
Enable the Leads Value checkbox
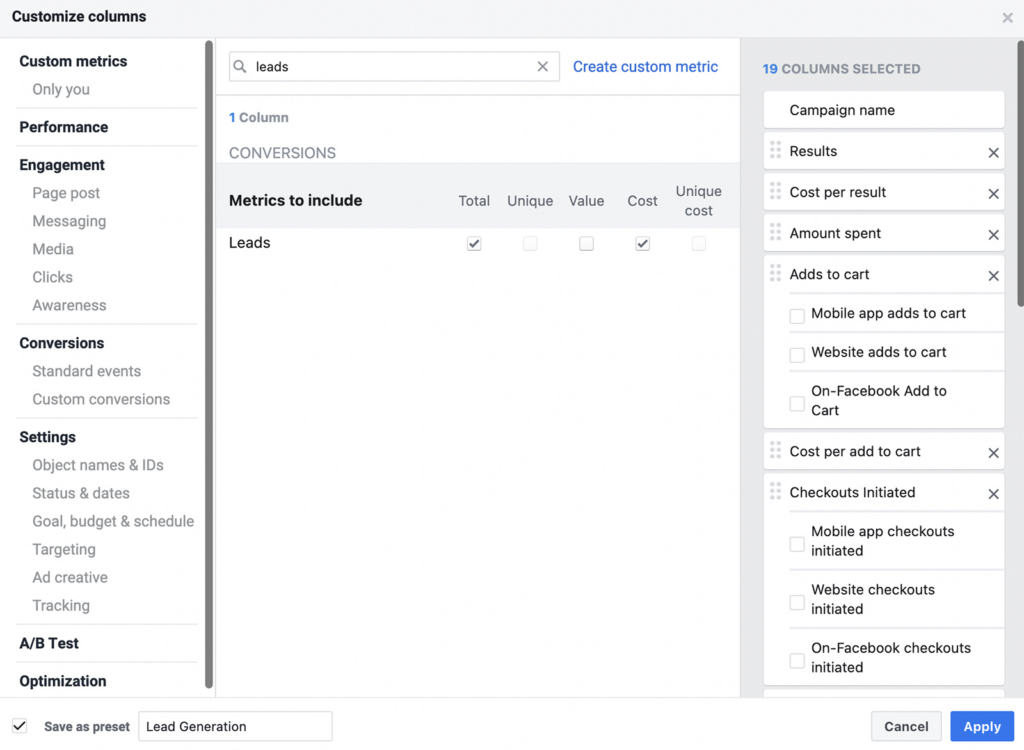click(586, 244)
